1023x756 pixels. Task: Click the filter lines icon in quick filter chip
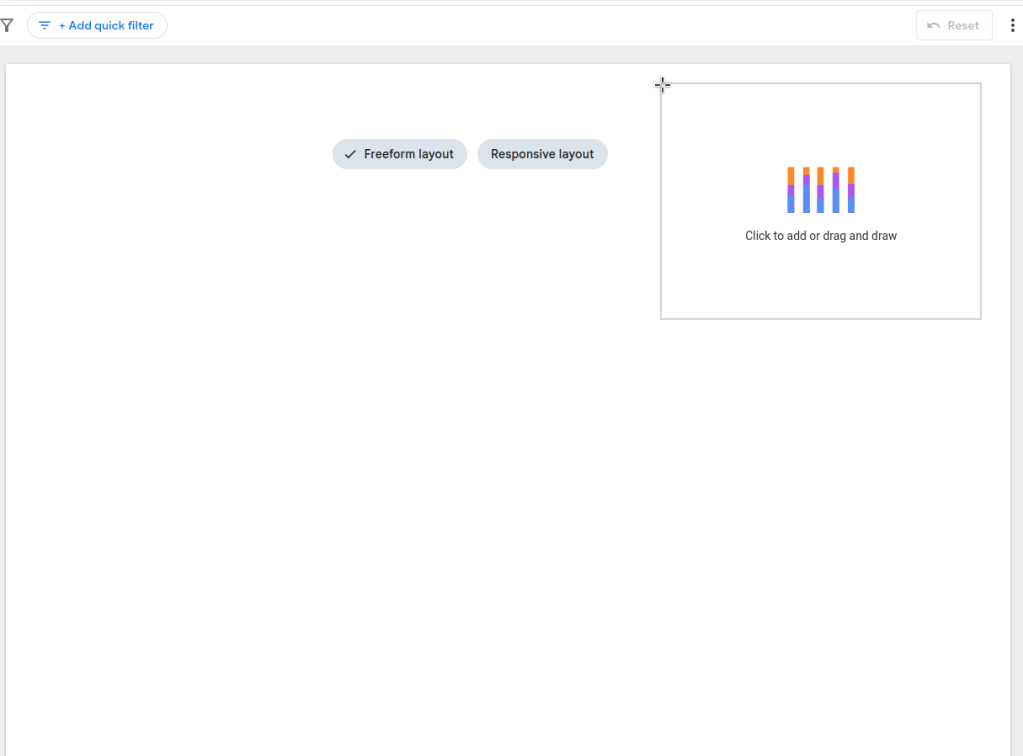click(x=44, y=25)
